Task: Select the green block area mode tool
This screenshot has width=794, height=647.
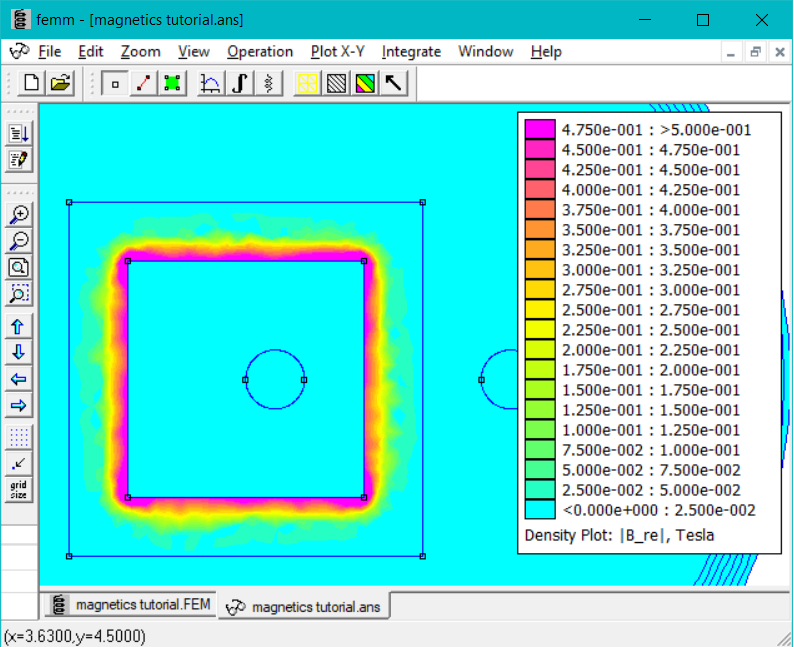Action: [x=171, y=84]
